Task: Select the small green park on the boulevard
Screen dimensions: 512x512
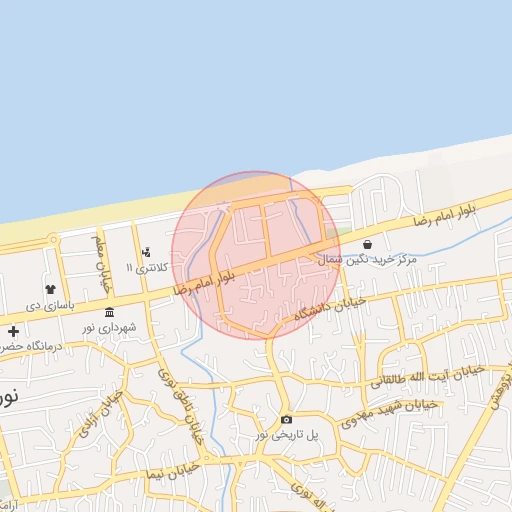Action: (338, 232)
